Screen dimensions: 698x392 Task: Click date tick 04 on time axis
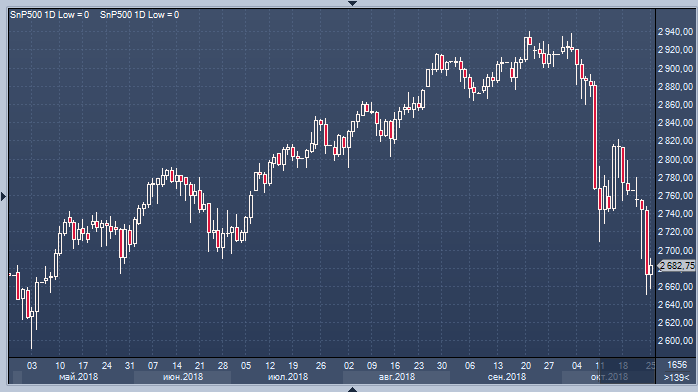tap(576, 366)
